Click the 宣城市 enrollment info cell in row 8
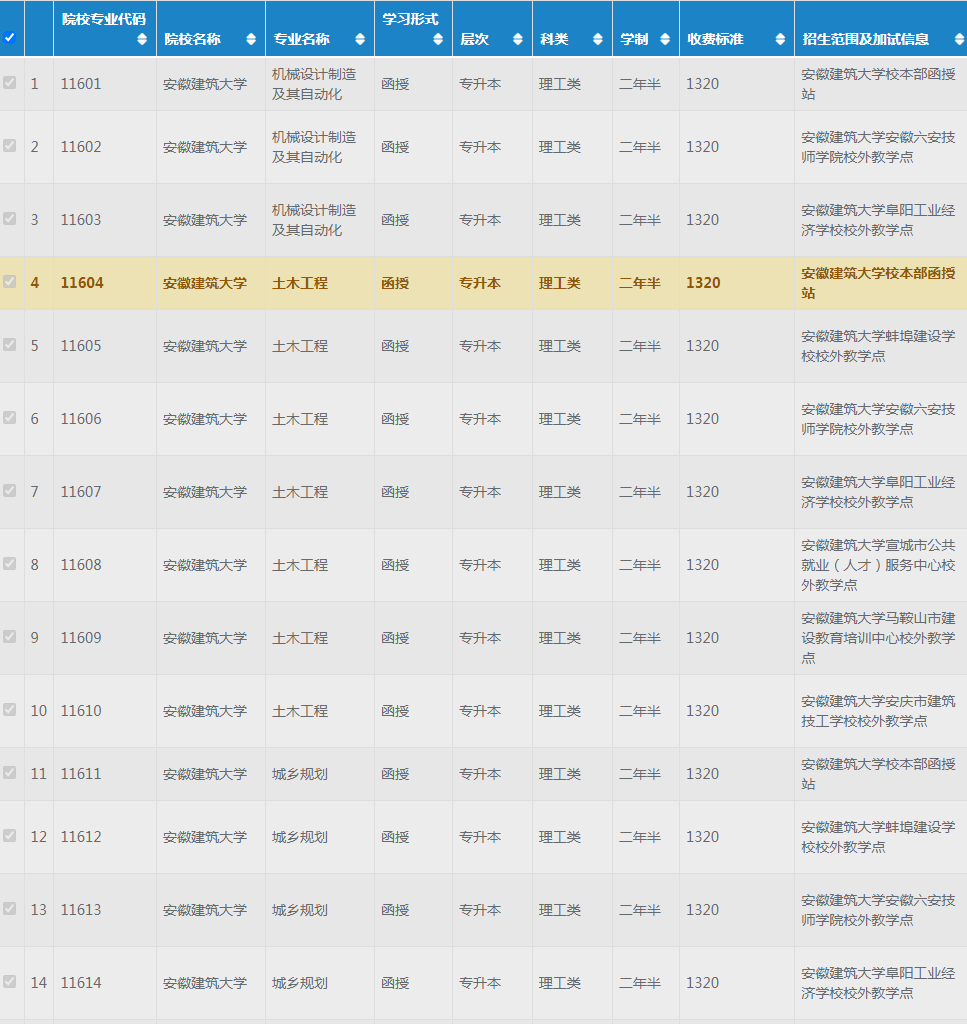Image resolution: width=967 pixels, height=1024 pixels. 877,565
